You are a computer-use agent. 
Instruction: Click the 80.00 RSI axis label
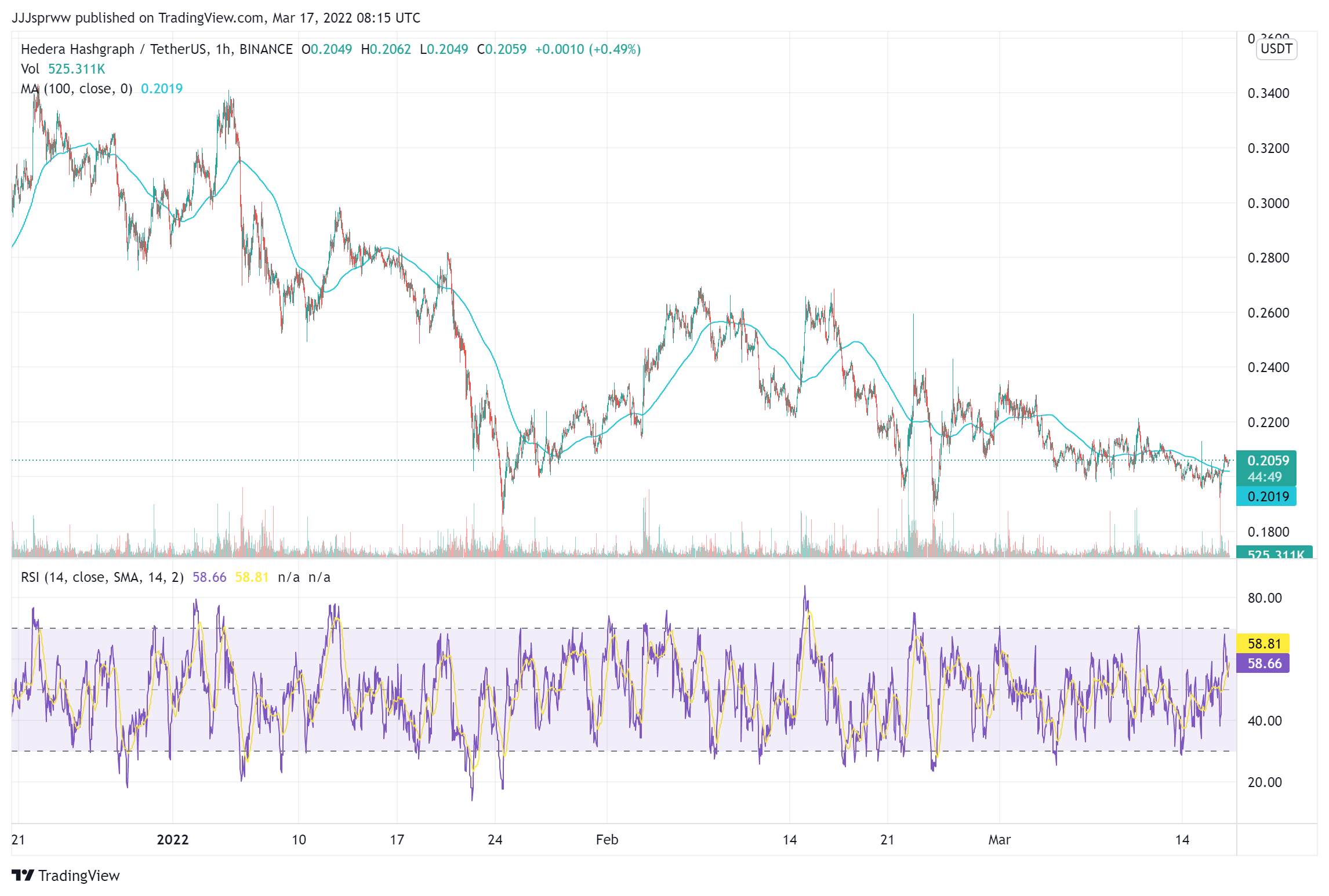[x=1265, y=598]
